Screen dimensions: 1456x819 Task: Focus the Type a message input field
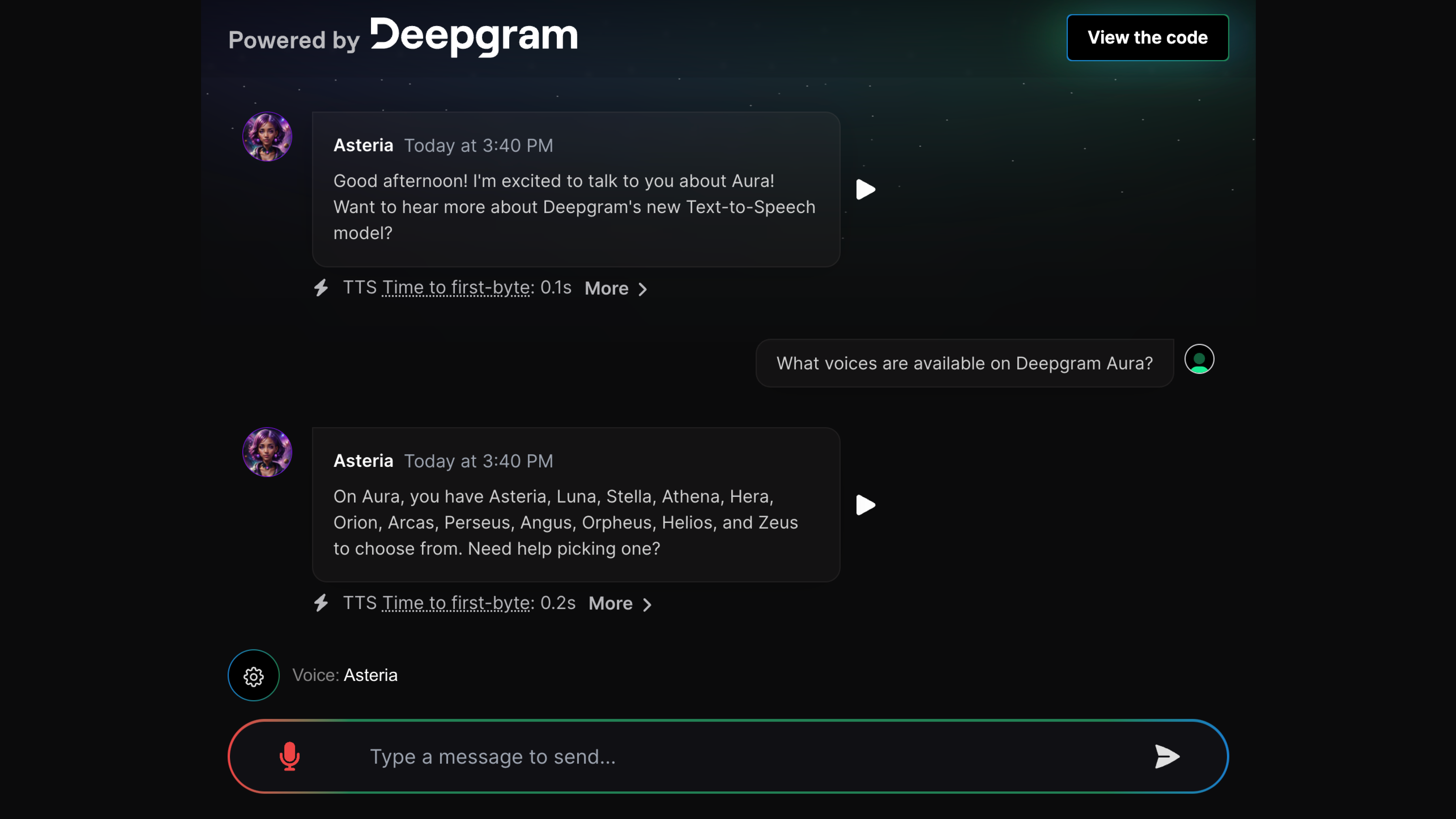735,756
